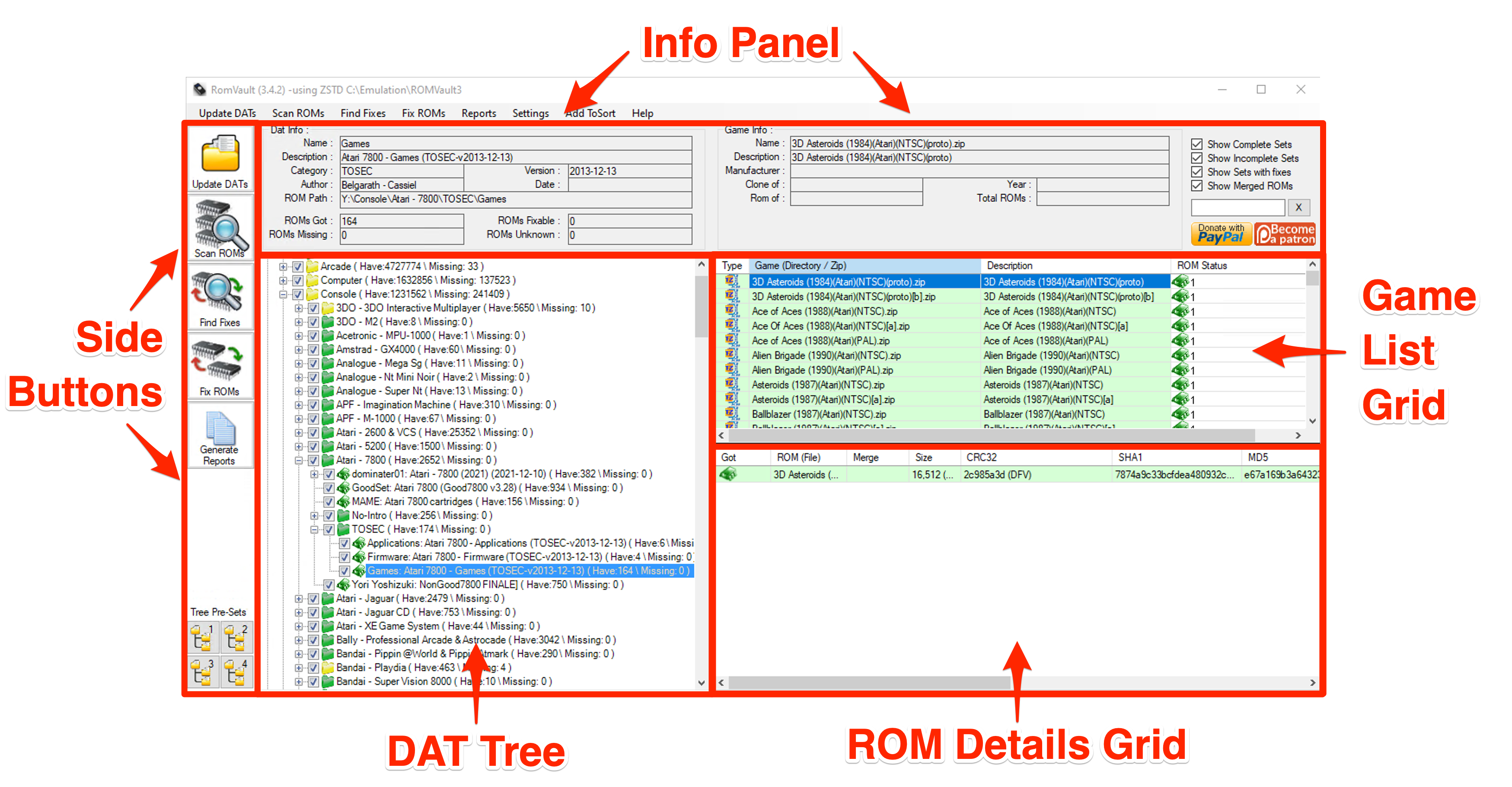Select Tree Pre-Set 1 icon

(203, 637)
